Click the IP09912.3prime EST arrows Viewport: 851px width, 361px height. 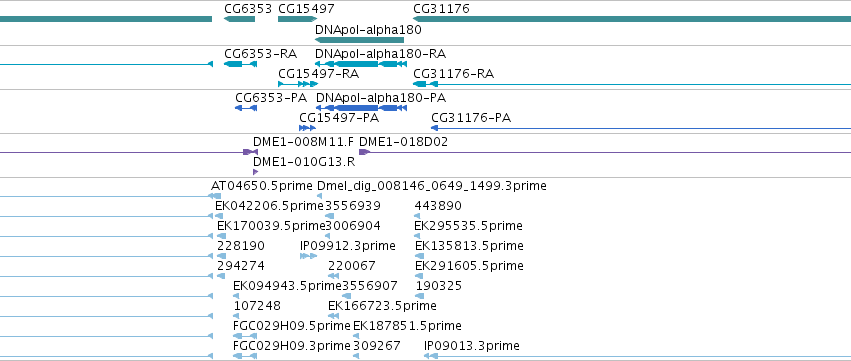click(308, 256)
